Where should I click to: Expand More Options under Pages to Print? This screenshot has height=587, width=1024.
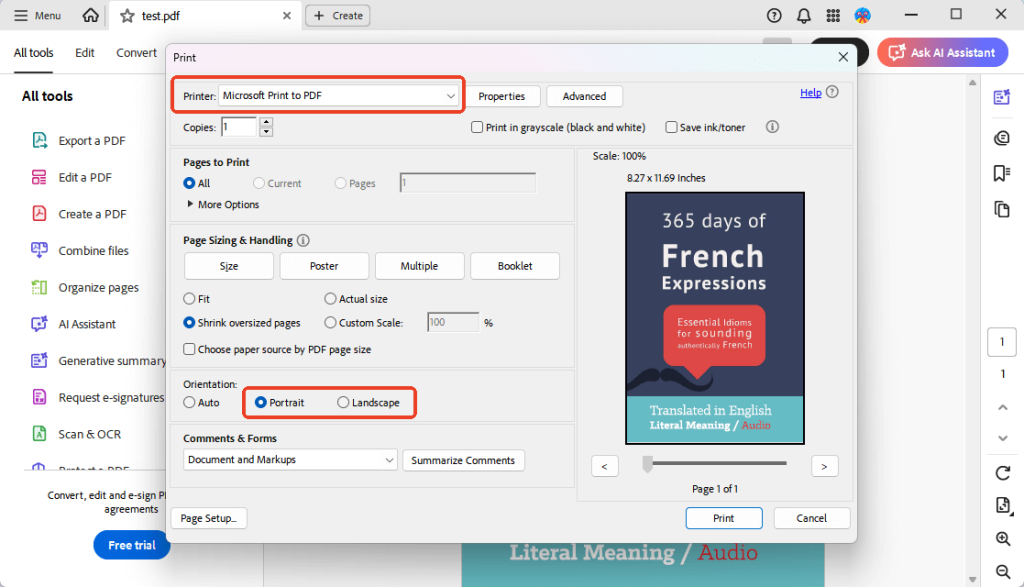pyautogui.click(x=222, y=205)
